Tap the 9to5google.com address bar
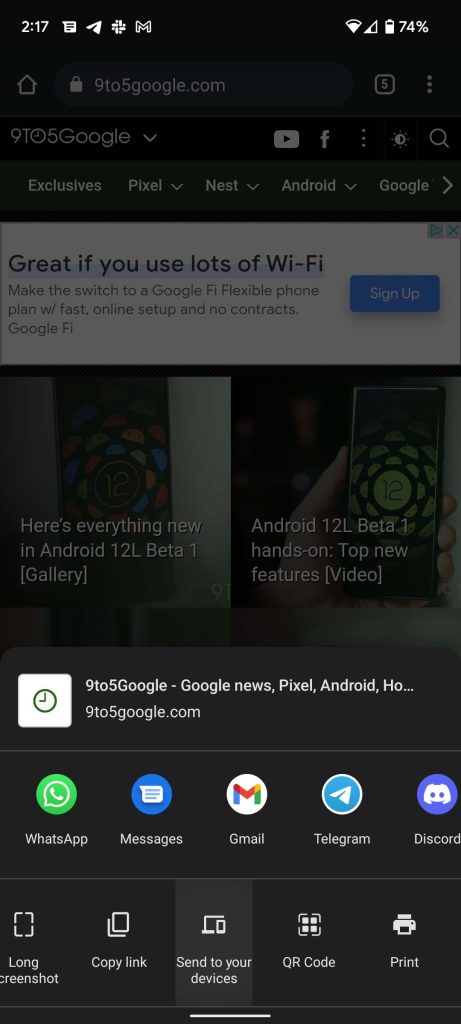The width and height of the screenshot is (461, 1024). (x=203, y=85)
